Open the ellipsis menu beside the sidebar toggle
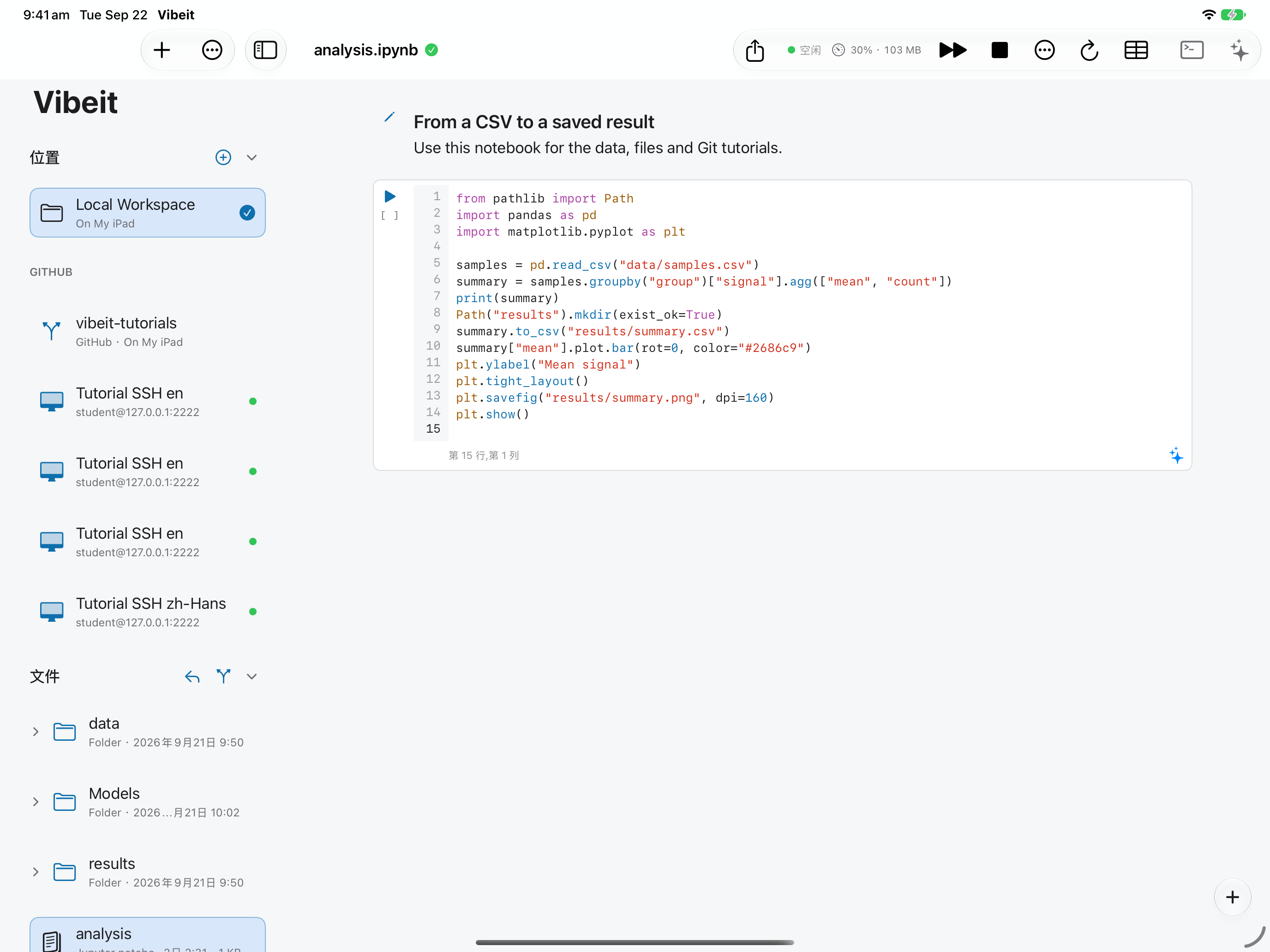The height and width of the screenshot is (952, 1270). click(212, 50)
